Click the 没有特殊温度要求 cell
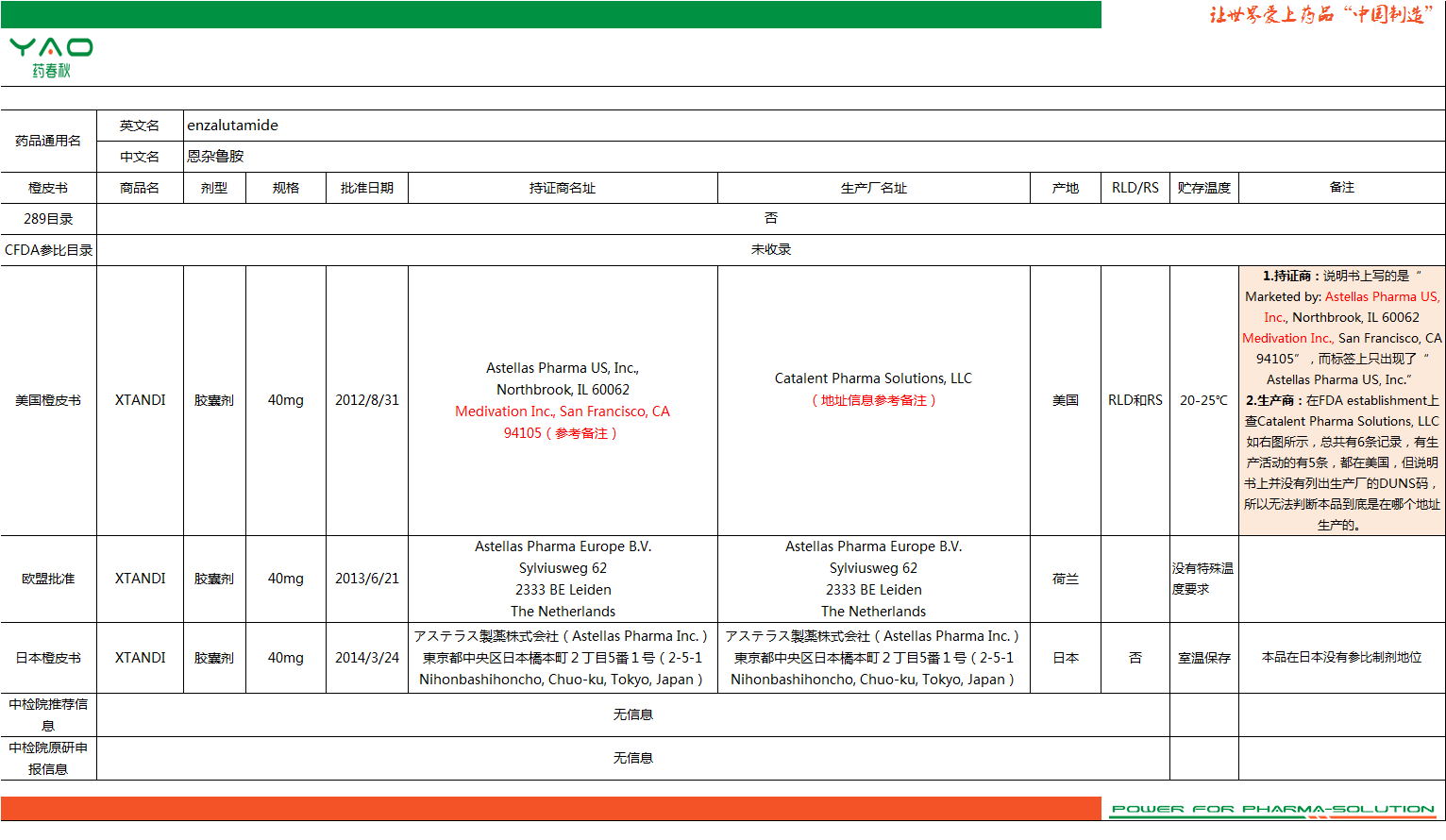1446x840 pixels. click(x=1204, y=579)
